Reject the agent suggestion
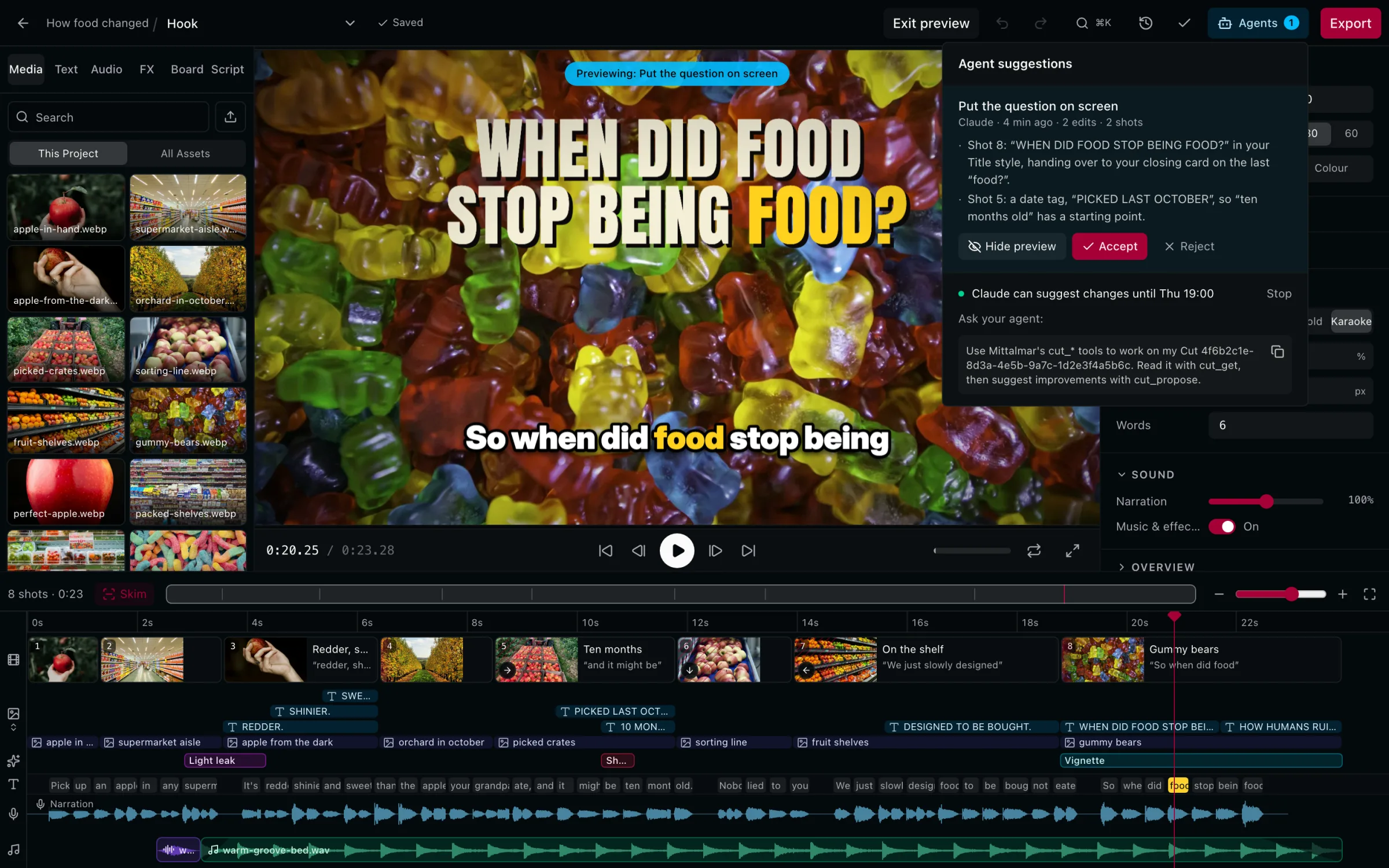This screenshot has width=1389, height=868. (1189, 247)
